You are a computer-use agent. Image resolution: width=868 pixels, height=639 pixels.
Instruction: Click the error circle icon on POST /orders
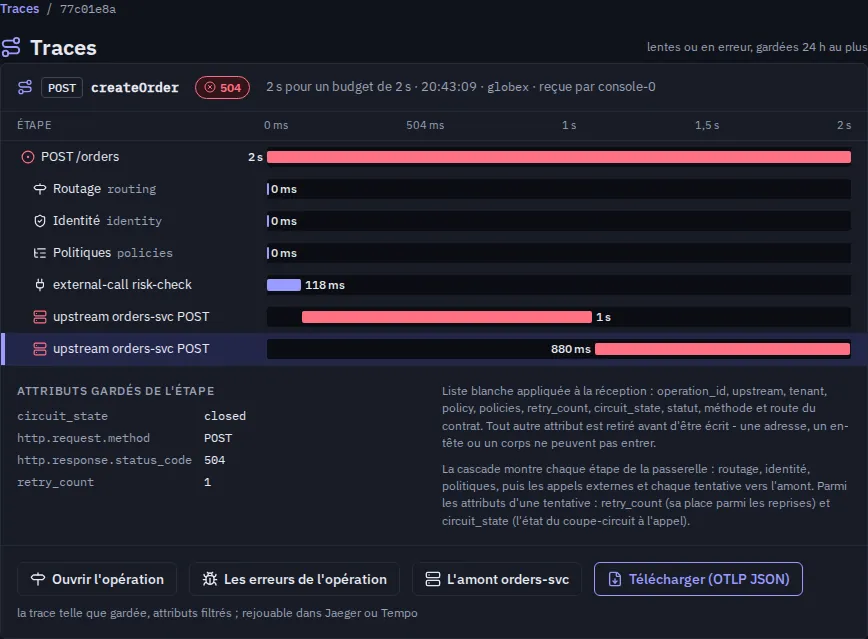point(28,157)
